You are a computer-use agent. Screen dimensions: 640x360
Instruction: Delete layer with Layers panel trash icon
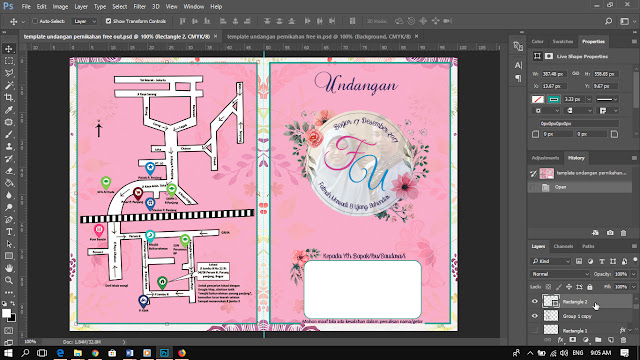coord(623,340)
